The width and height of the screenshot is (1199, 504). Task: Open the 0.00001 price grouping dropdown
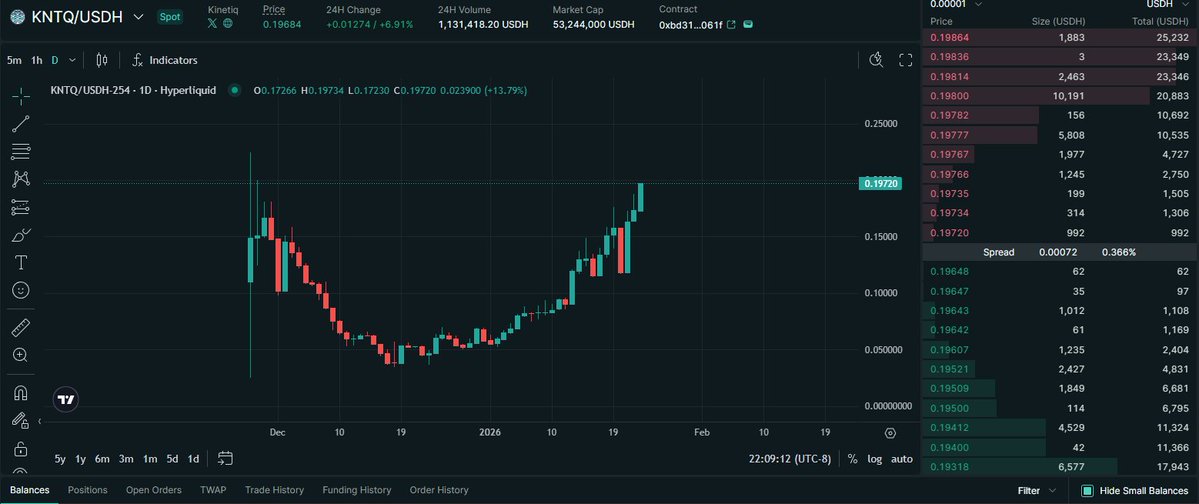pyautogui.click(x=956, y=4)
